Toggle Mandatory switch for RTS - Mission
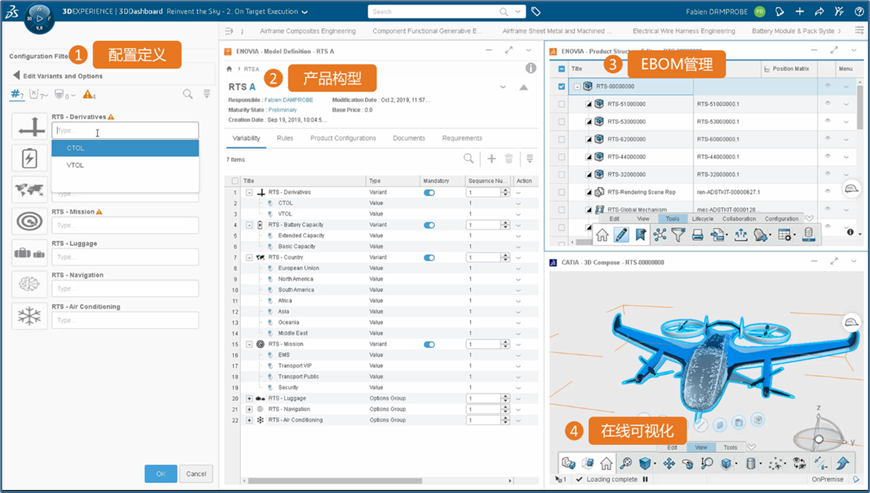 coord(429,344)
